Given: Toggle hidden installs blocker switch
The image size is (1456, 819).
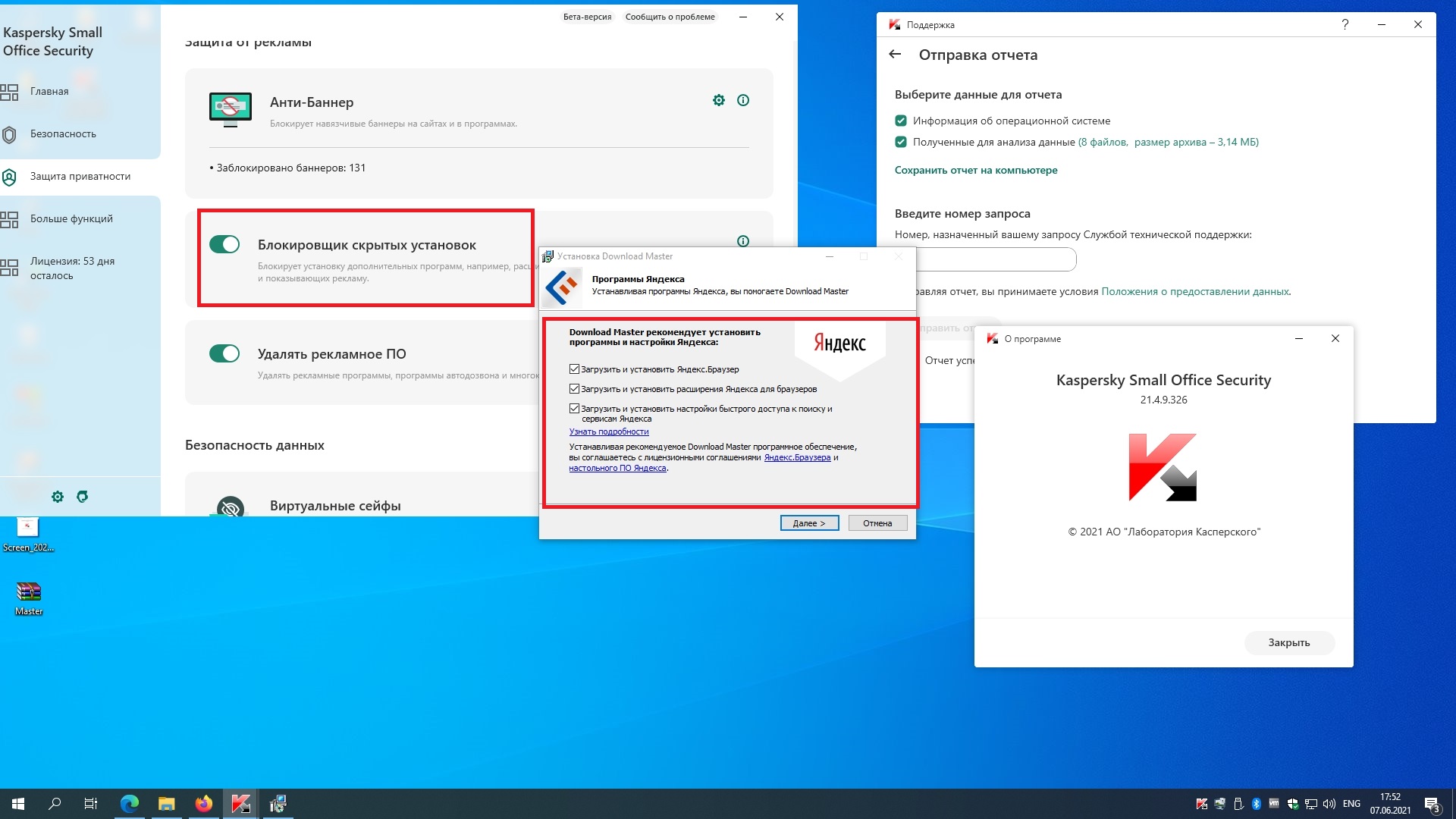Looking at the screenshot, I should pos(224,244).
